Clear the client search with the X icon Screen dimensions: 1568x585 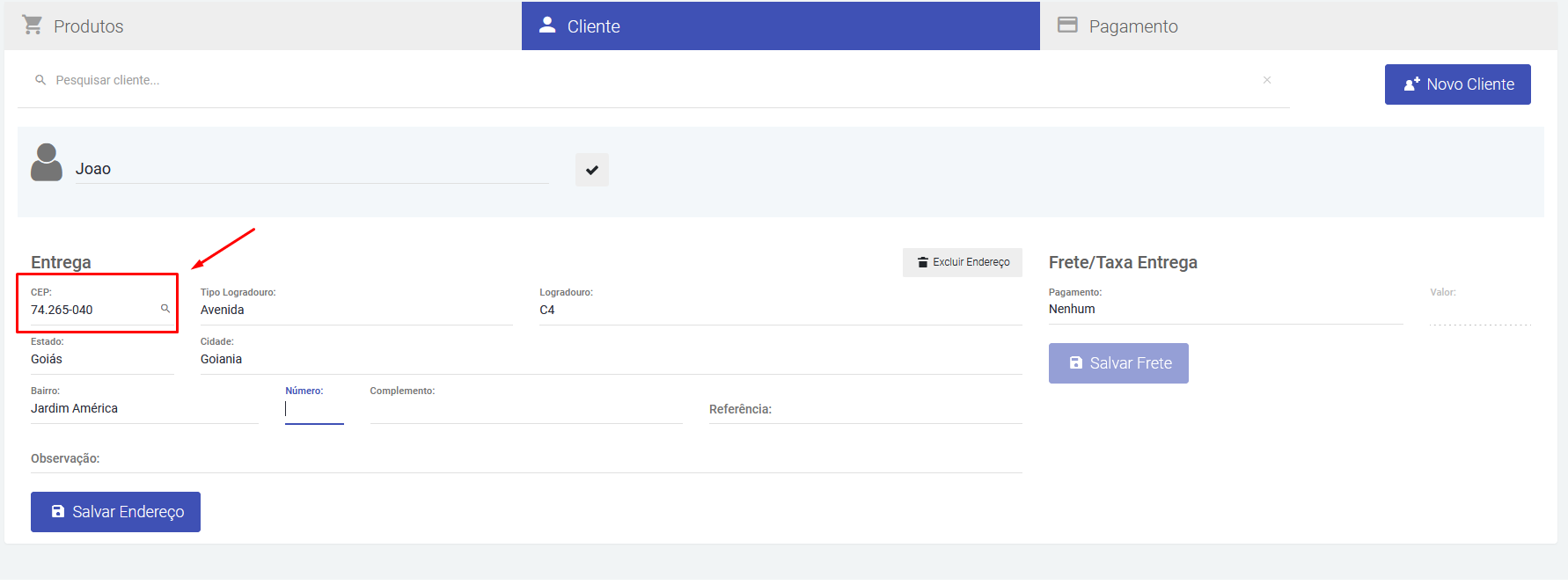click(1267, 80)
